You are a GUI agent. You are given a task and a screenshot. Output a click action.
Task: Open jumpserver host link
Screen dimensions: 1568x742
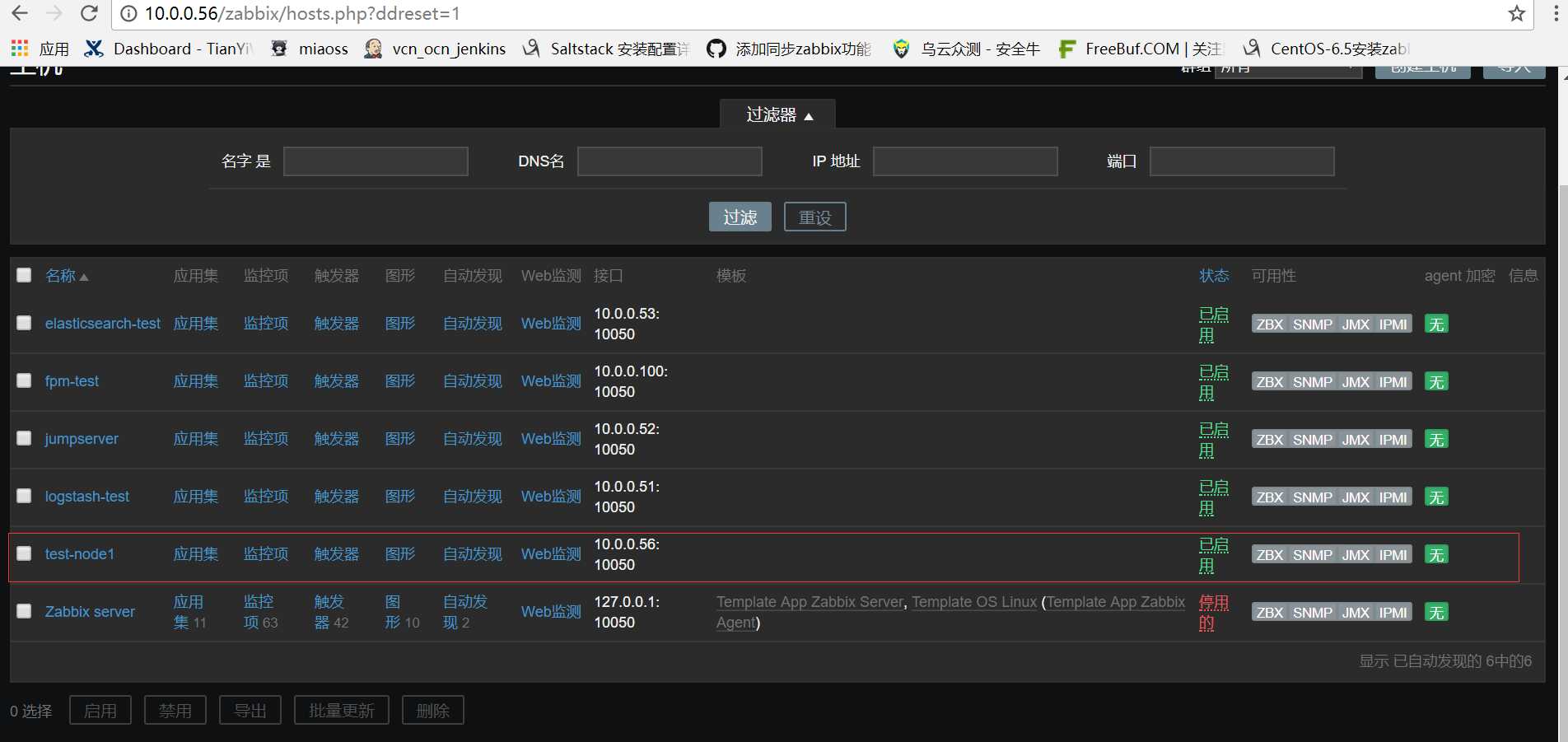(82, 439)
